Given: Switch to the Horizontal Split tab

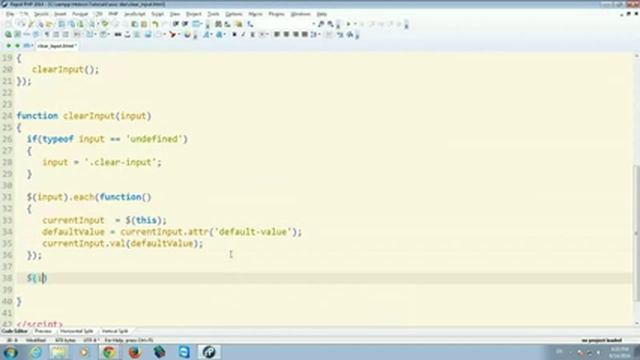Looking at the screenshot, I should point(76,331).
